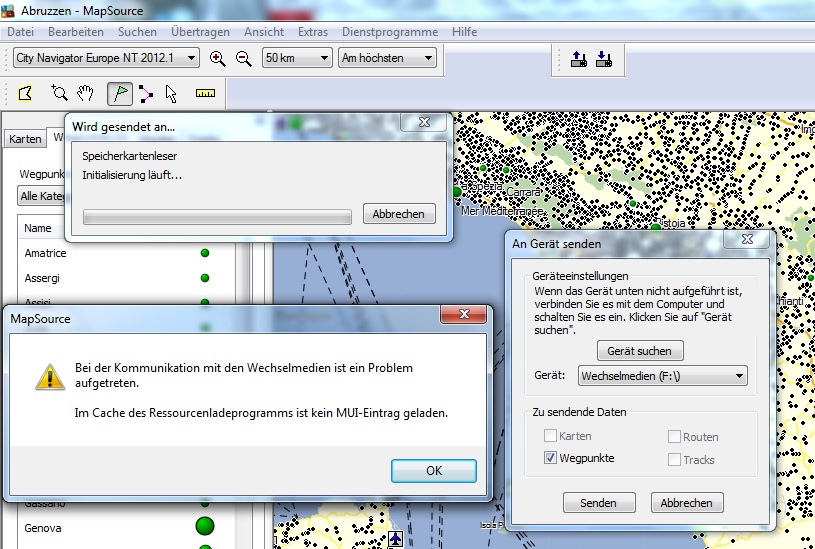This screenshot has height=549, width=815.
Task: Select the zoom tool with magnifier
Action: click(x=59, y=94)
